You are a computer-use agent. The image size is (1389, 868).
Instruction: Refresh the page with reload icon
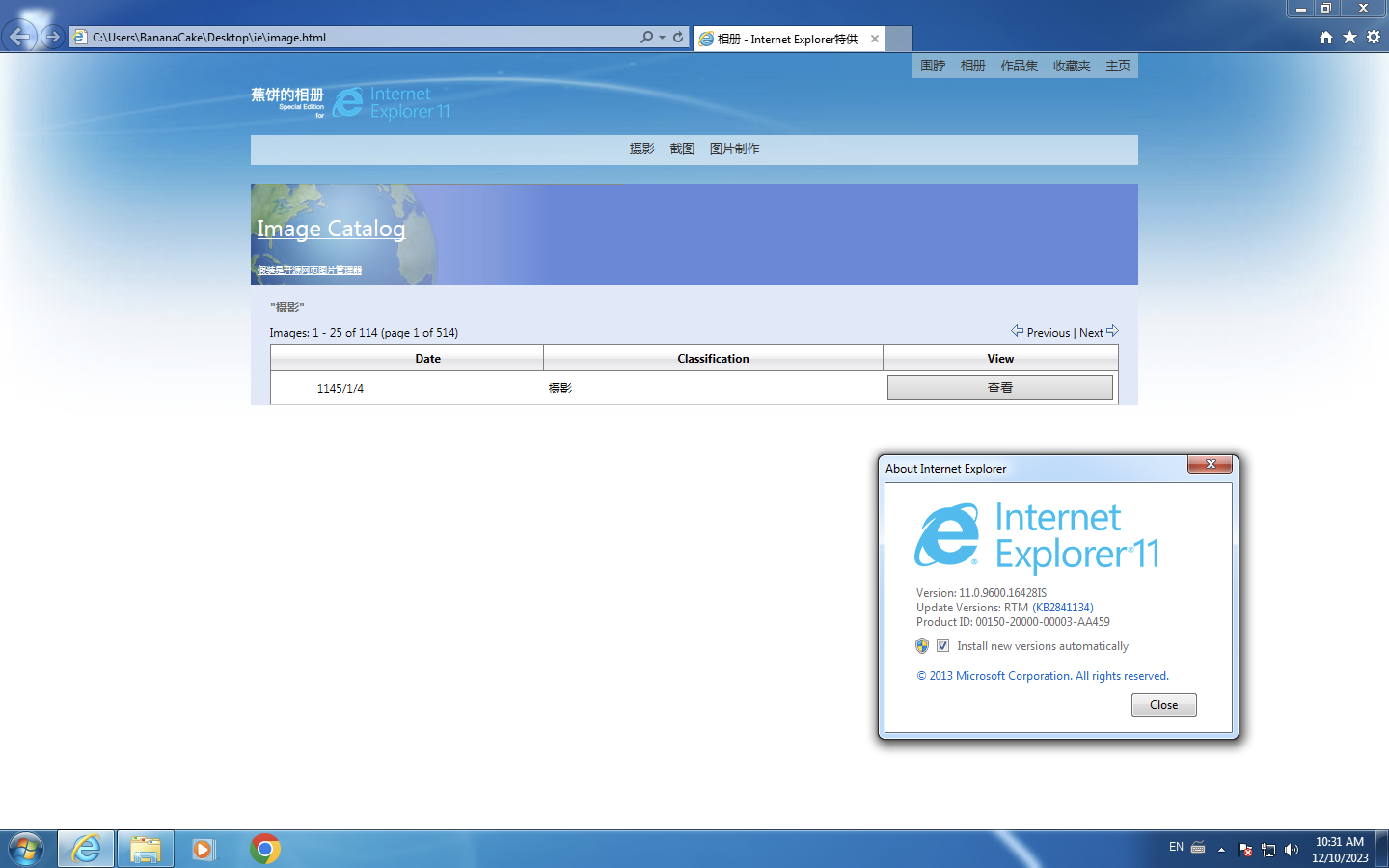(678, 37)
